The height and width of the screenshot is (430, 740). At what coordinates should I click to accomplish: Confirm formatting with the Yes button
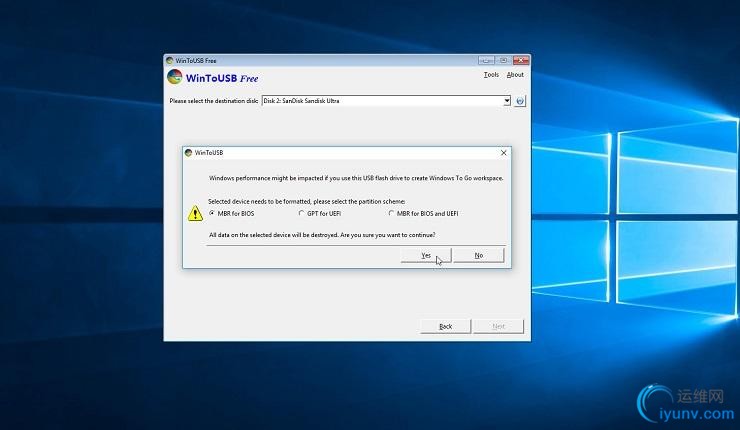click(426, 255)
